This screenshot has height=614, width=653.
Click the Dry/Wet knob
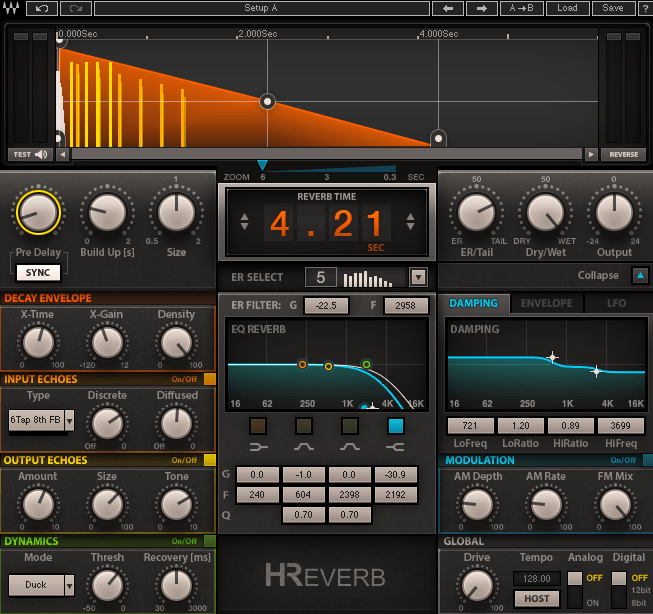coord(546,212)
